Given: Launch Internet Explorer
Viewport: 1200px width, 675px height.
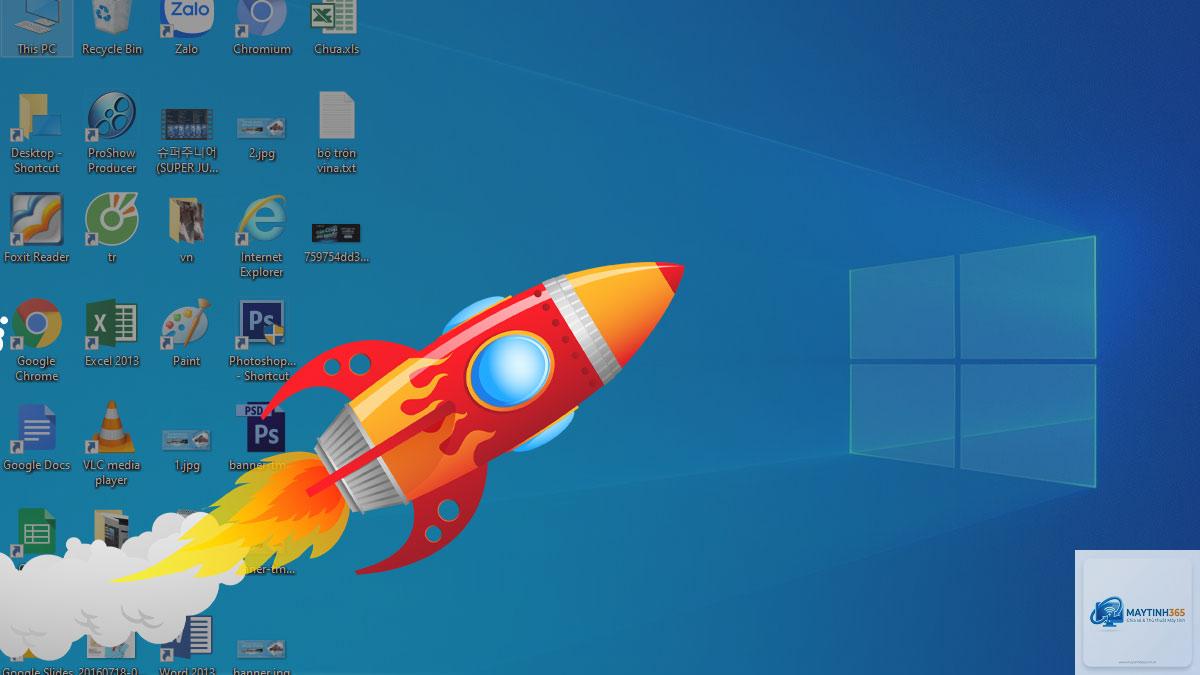Looking at the screenshot, I should coord(262,237).
